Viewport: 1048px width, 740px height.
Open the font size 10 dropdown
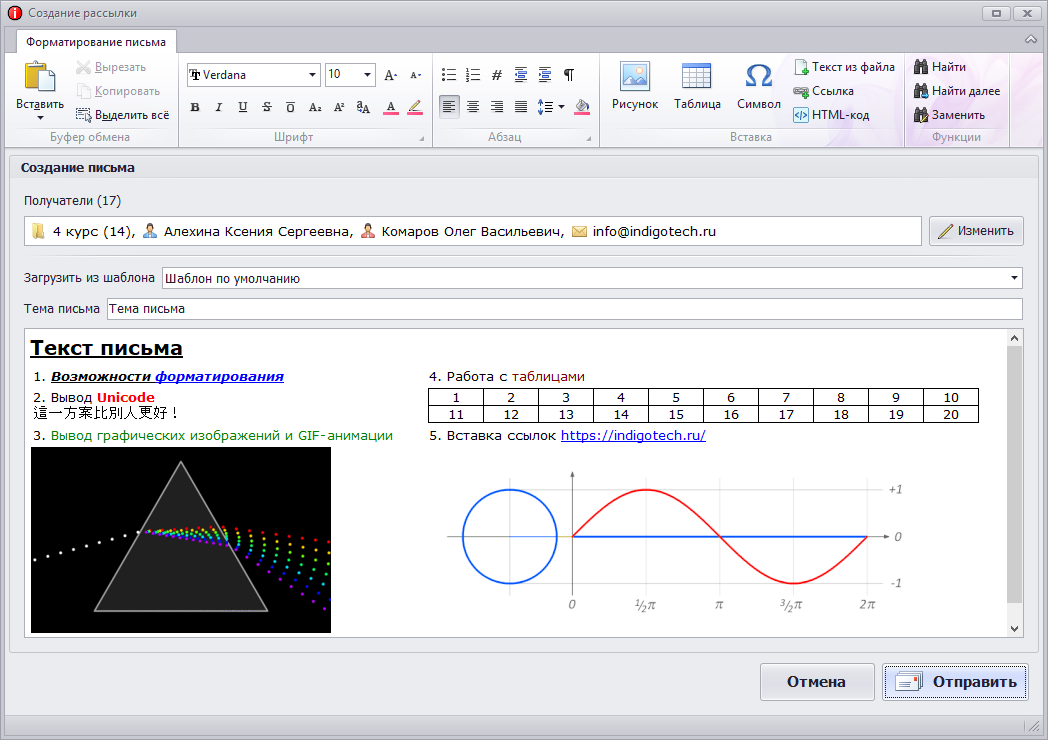[x=367, y=75]
